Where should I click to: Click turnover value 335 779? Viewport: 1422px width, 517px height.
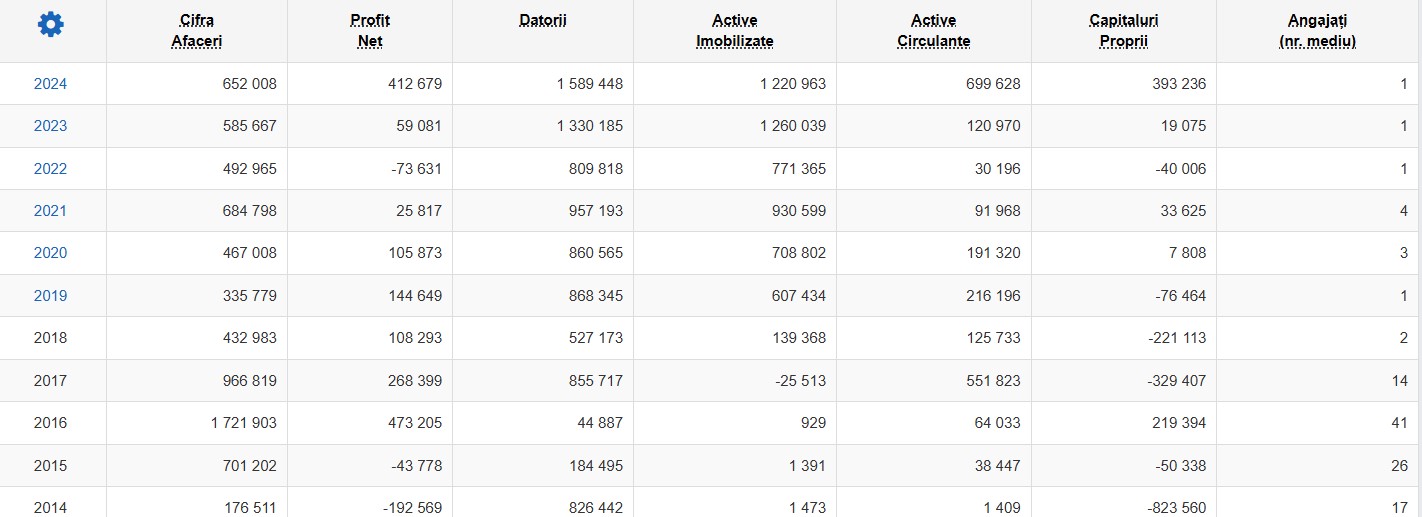point(249,296)
